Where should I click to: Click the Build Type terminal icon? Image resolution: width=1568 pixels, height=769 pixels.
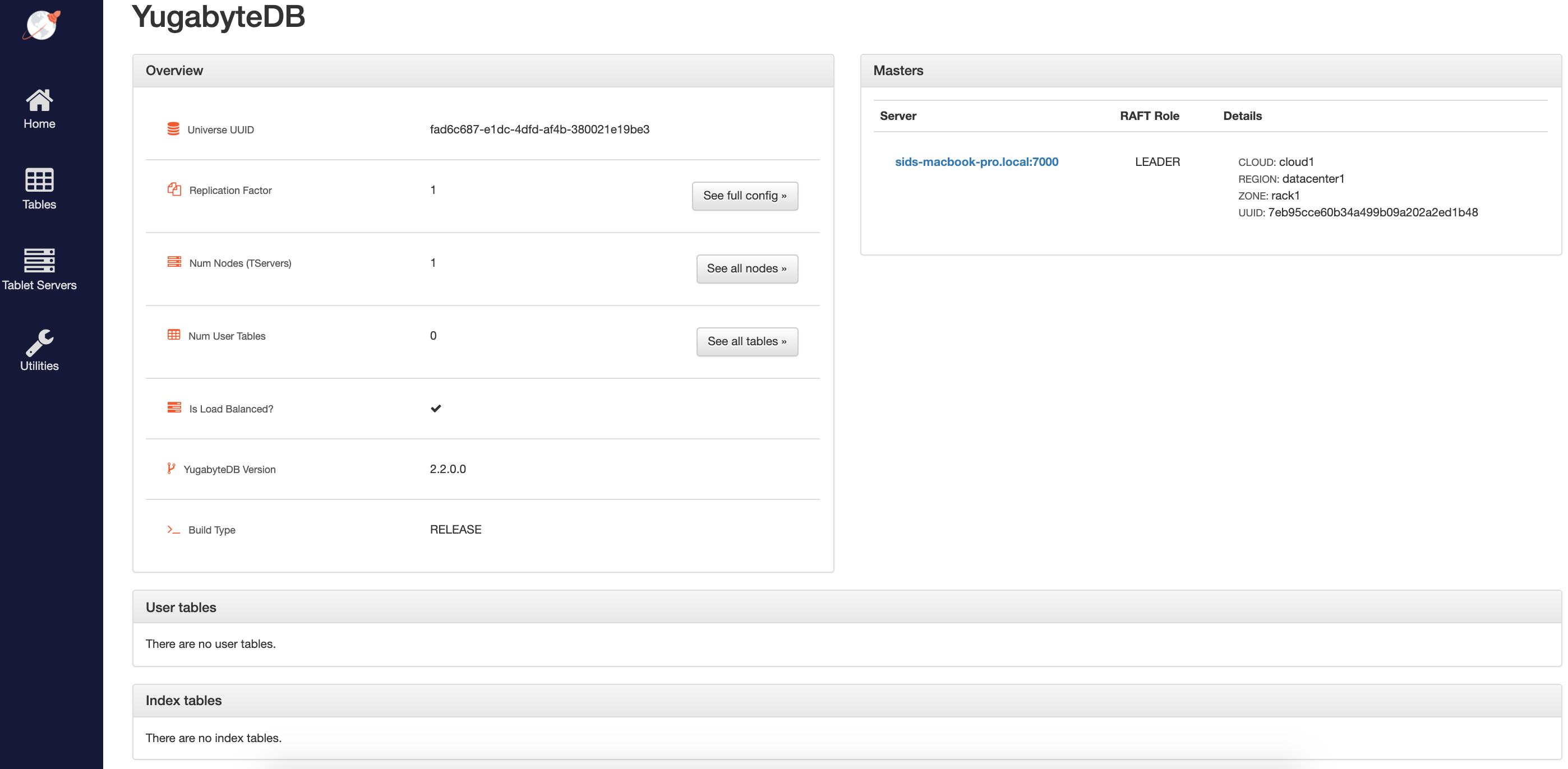[x=173, y=529]
